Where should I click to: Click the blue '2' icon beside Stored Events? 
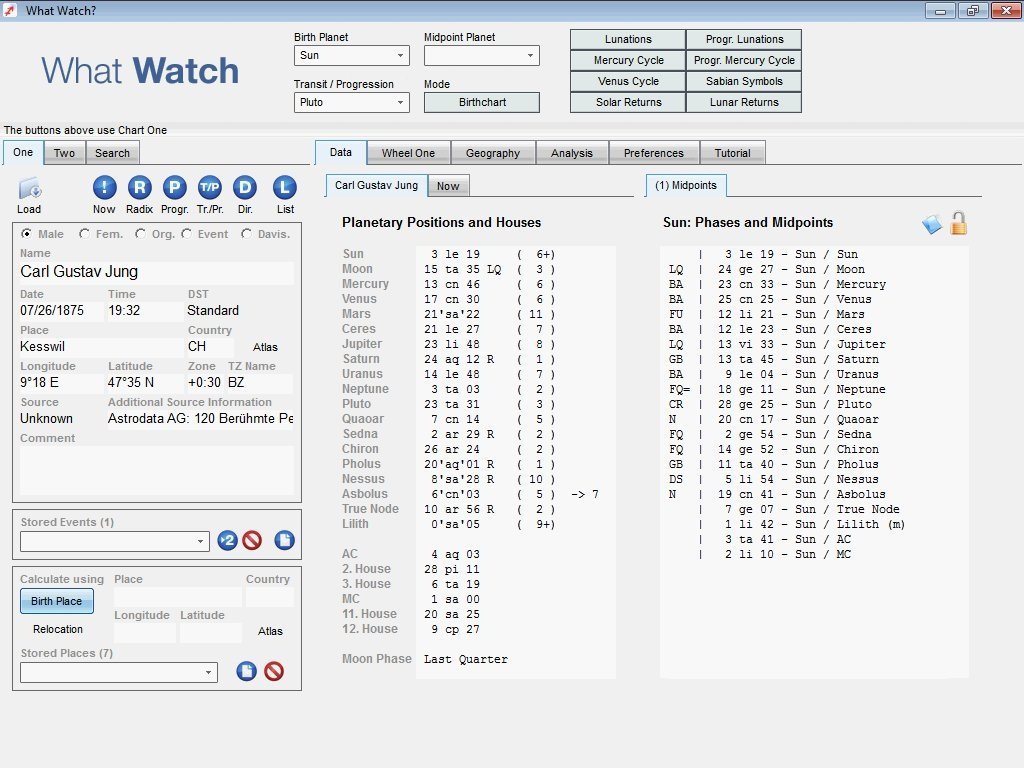point(227,540)
